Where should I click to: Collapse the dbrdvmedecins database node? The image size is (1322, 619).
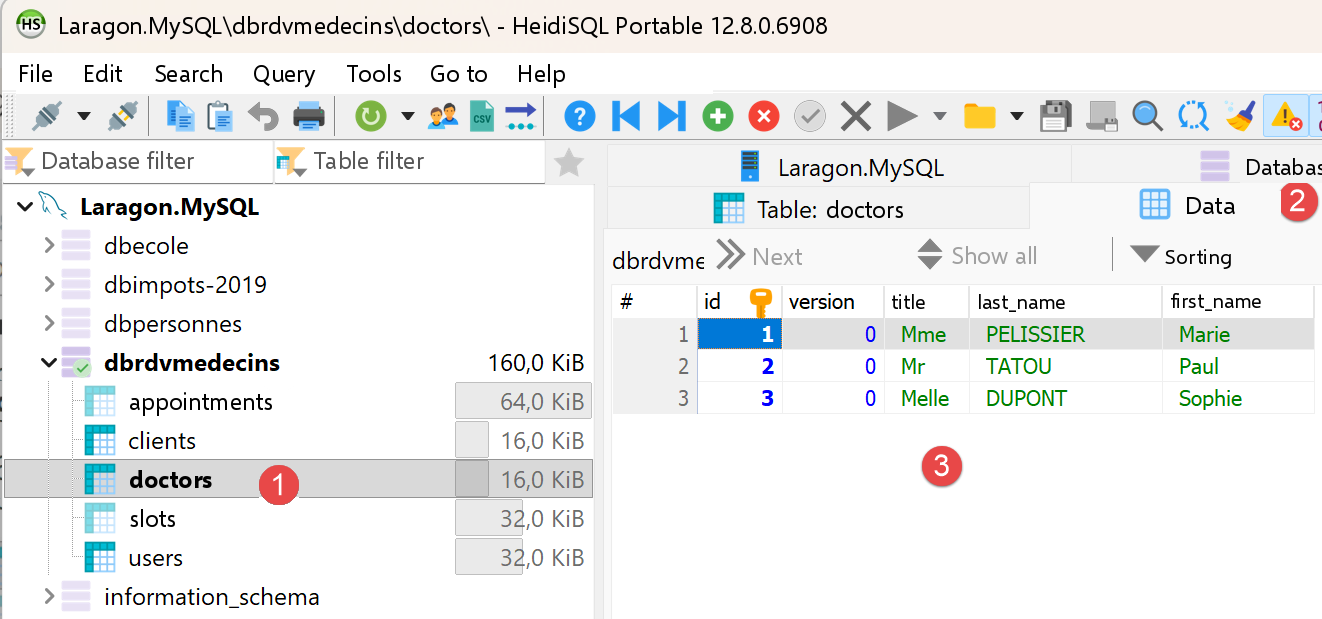(x=49, y=363)
